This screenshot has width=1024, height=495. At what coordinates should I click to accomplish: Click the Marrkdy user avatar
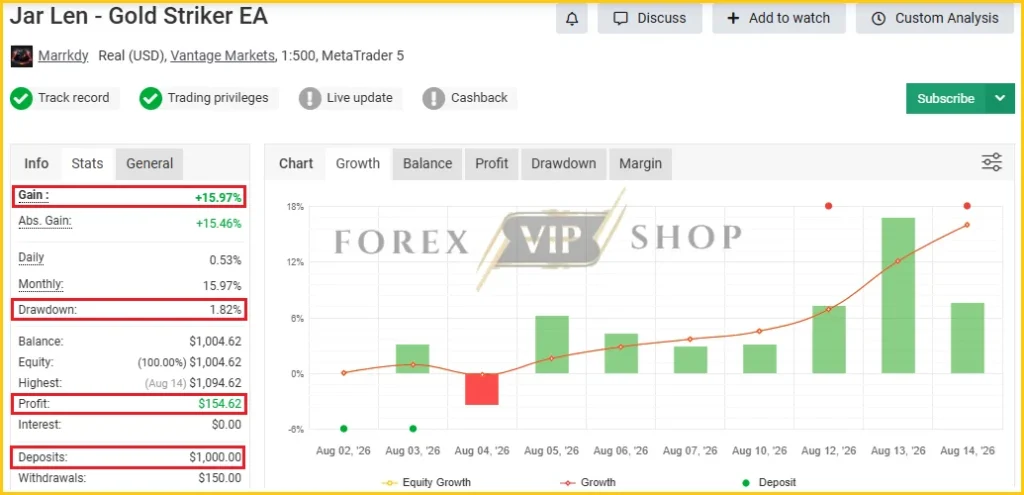(x=22, y=56)
